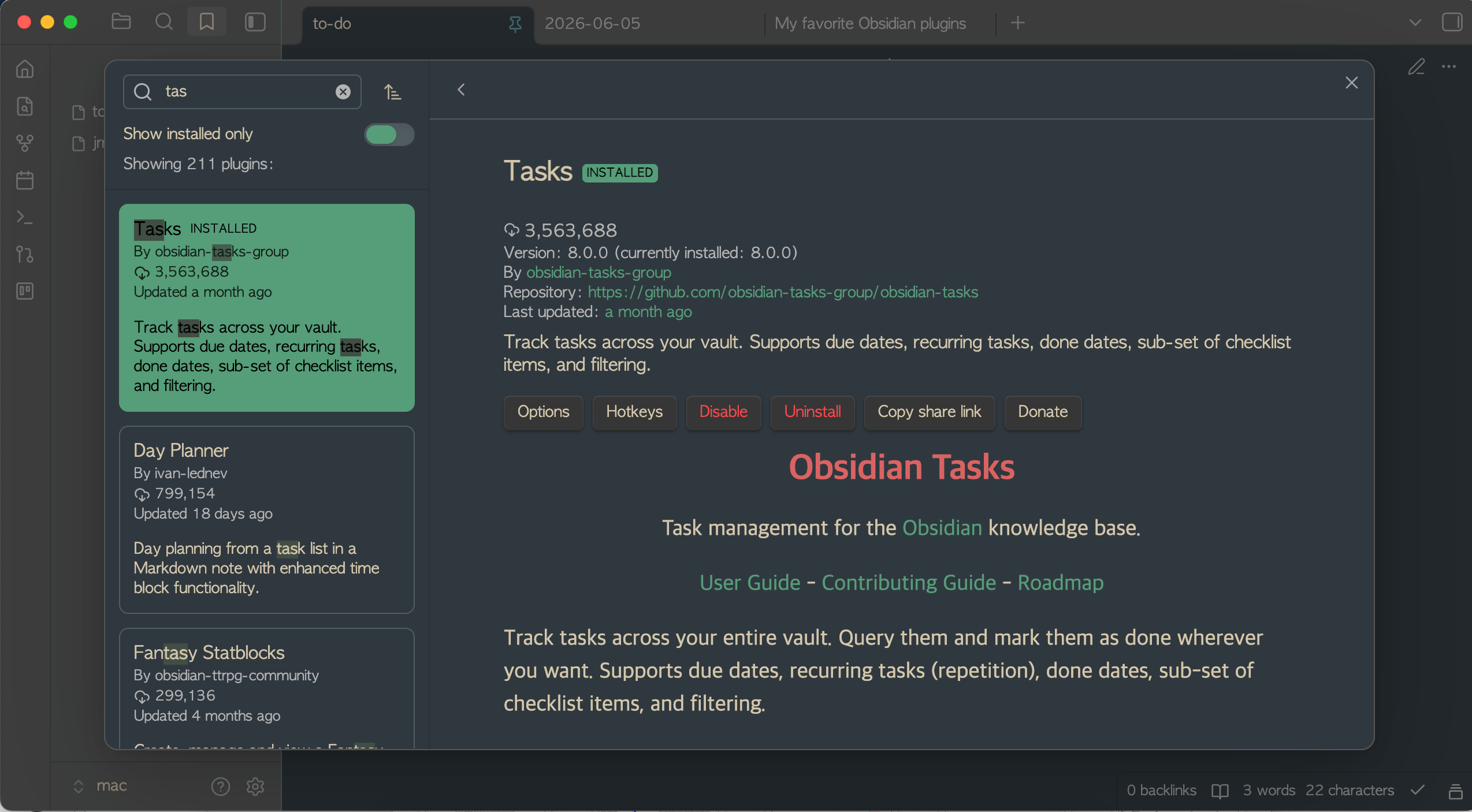Open the User Guide link
Image resolution: width=1472 pixels, height=812 pixels.
coord(750,583)
